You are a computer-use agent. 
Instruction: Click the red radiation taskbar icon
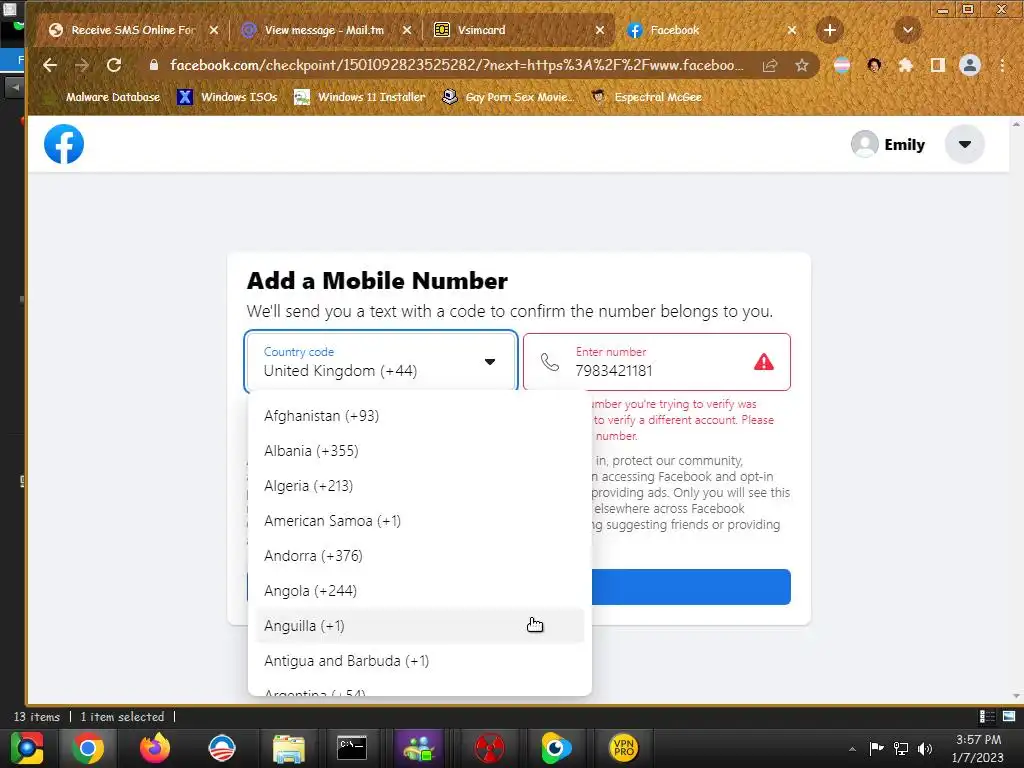coord(489,748)
